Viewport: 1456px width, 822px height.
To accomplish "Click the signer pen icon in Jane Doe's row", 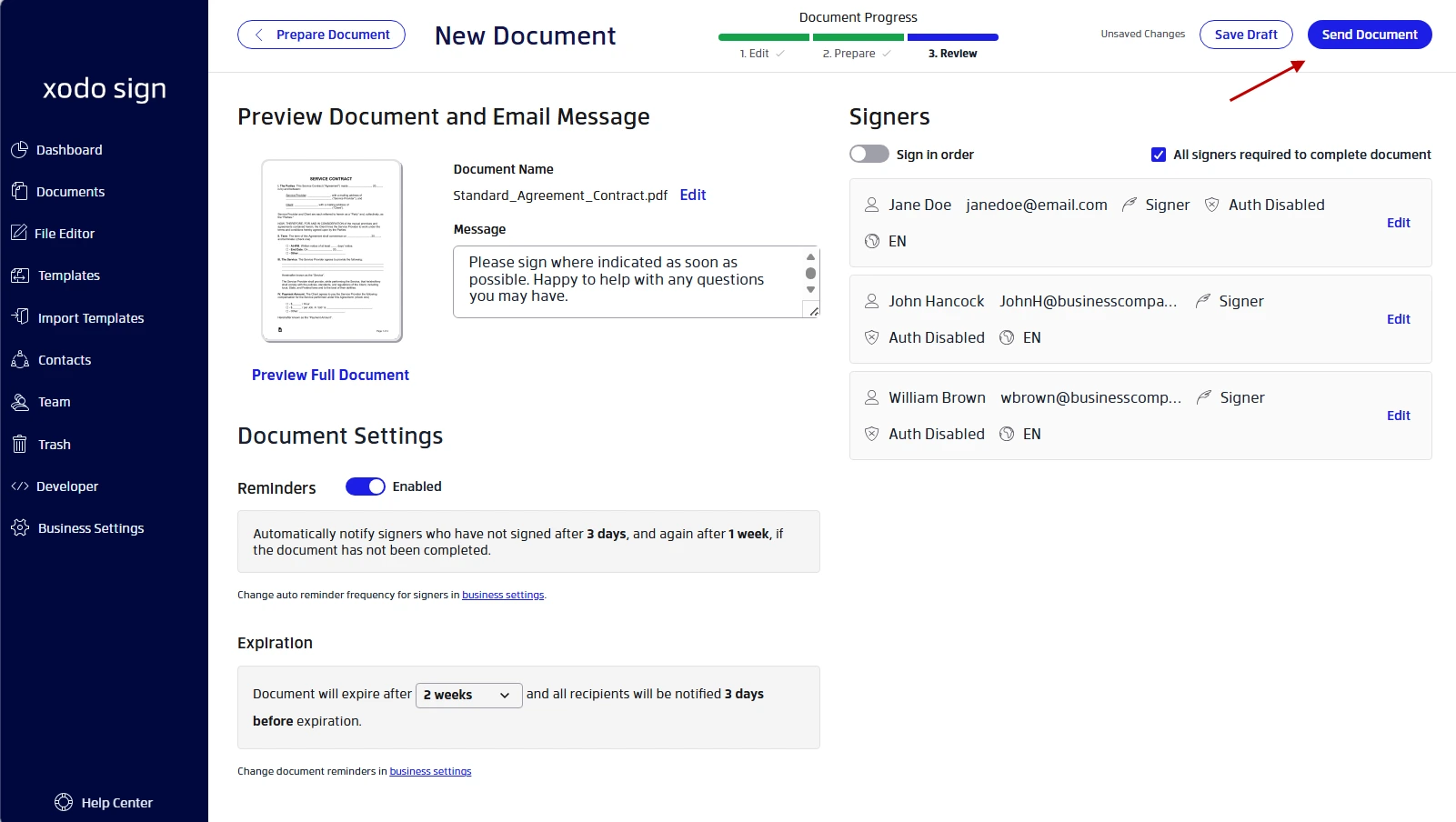I will (1129, 205).
